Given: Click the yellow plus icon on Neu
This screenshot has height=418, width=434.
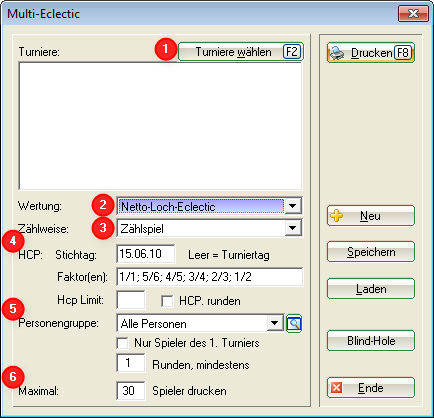Looking at the screenshot, I should pos(337,216).
